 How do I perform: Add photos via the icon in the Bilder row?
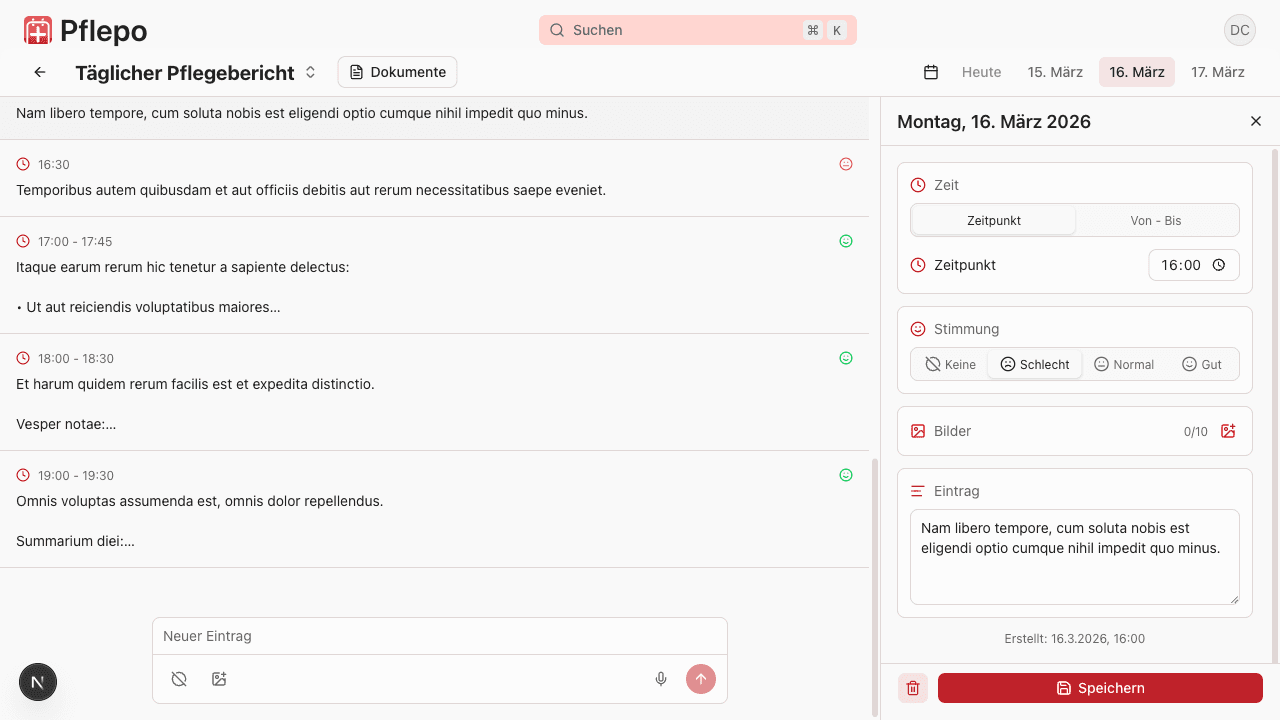coord(1228,431)
